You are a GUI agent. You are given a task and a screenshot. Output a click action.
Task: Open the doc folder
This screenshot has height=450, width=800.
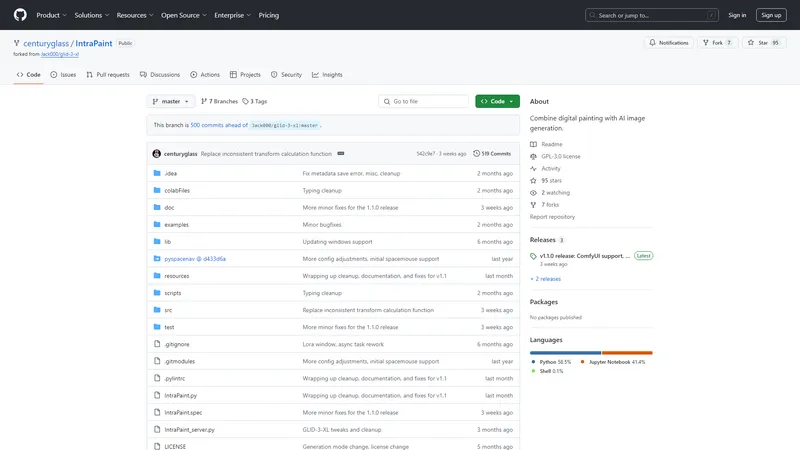(x=169, y=208)
